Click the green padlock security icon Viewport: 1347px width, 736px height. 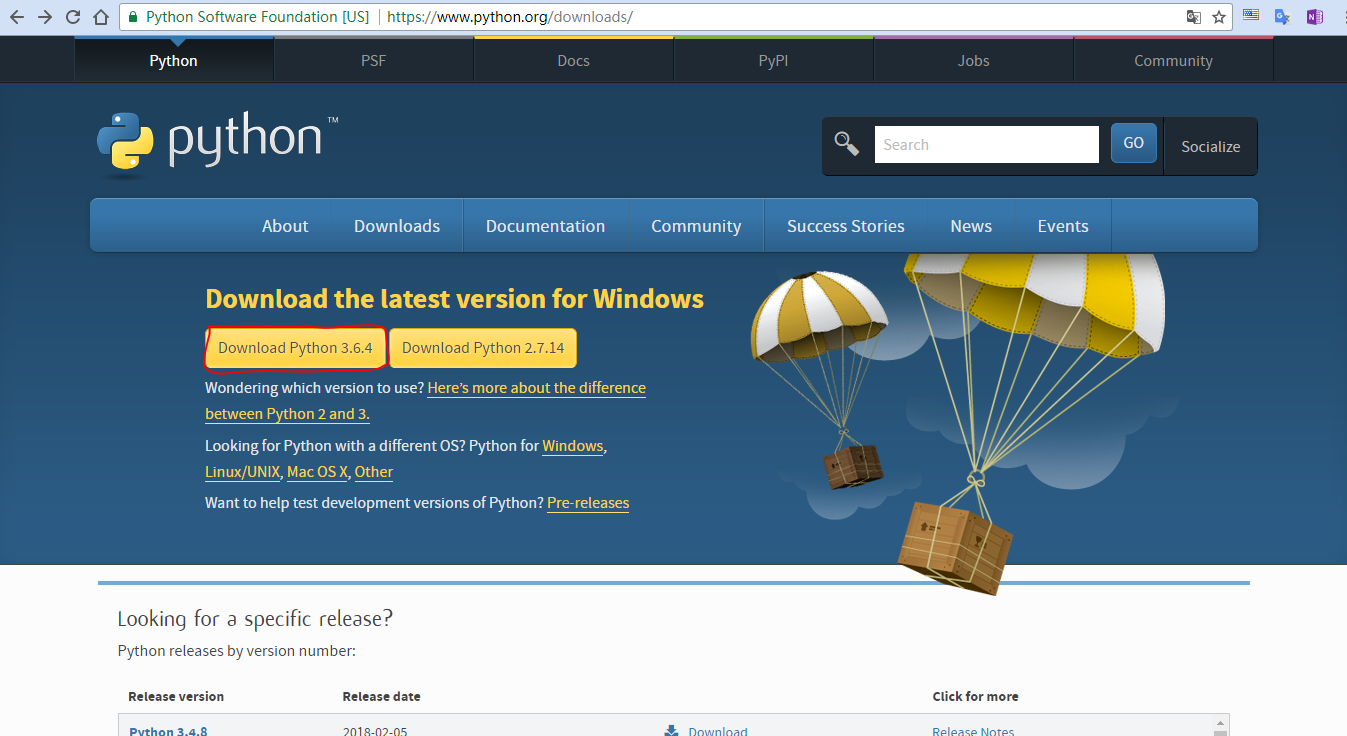133,17
